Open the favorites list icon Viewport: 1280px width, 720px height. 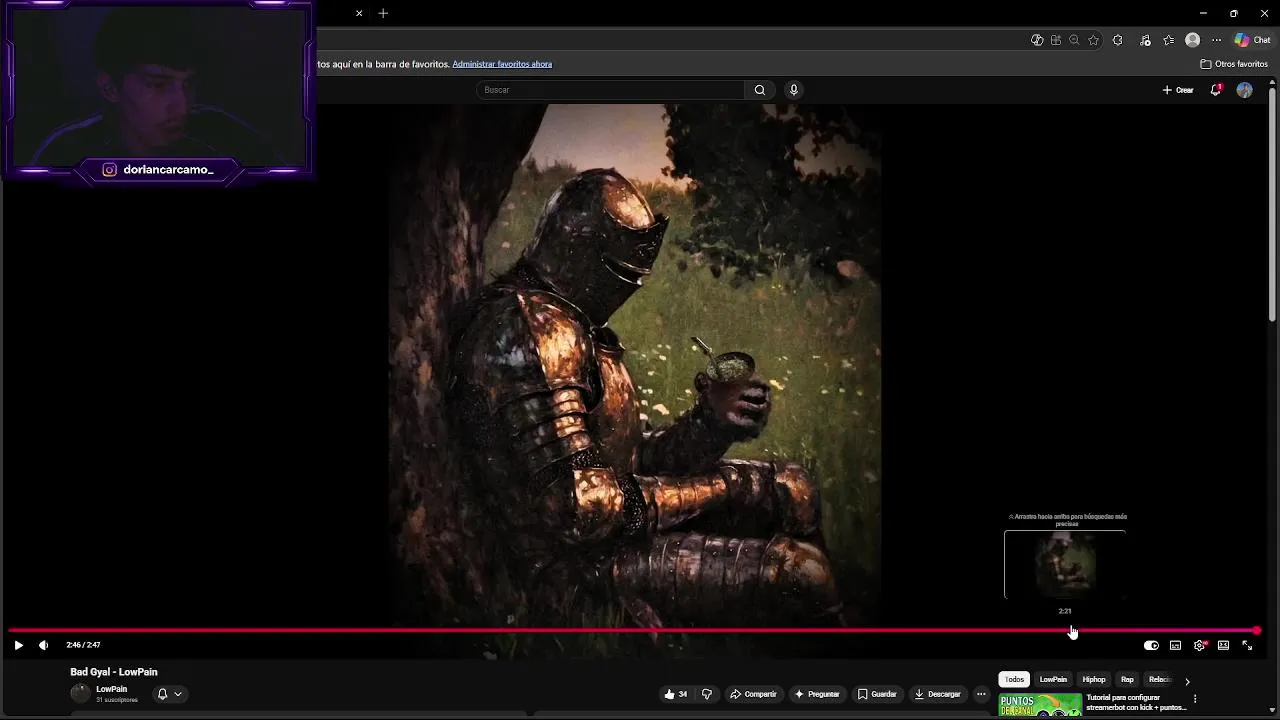[1169, 40]
